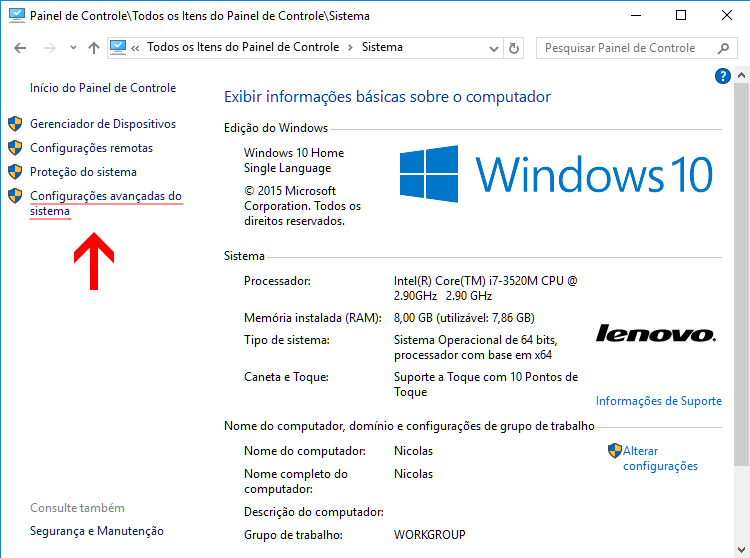Open Configurações remotas

pos(91,148)
